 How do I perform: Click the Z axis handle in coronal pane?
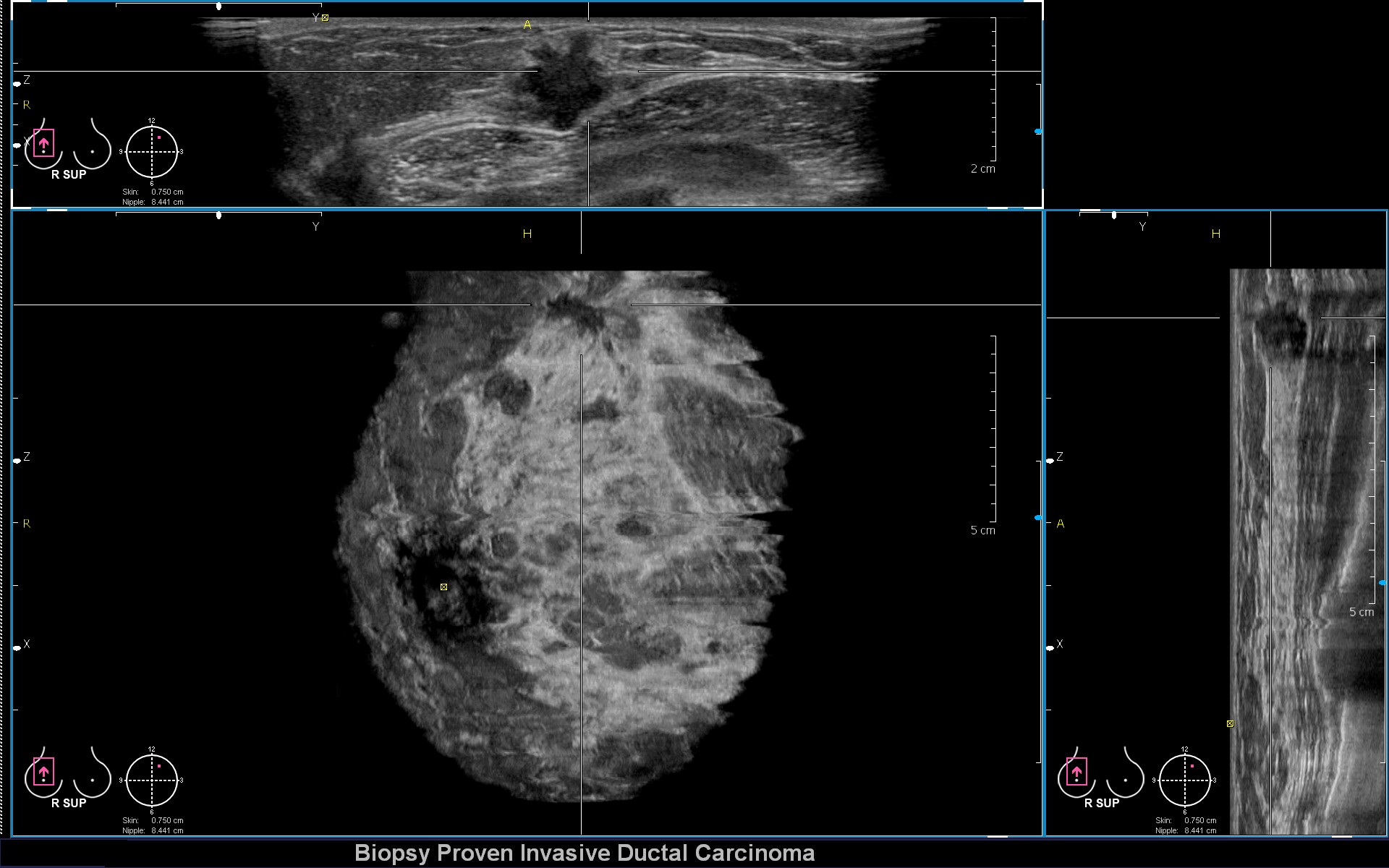tap(17, 460)
